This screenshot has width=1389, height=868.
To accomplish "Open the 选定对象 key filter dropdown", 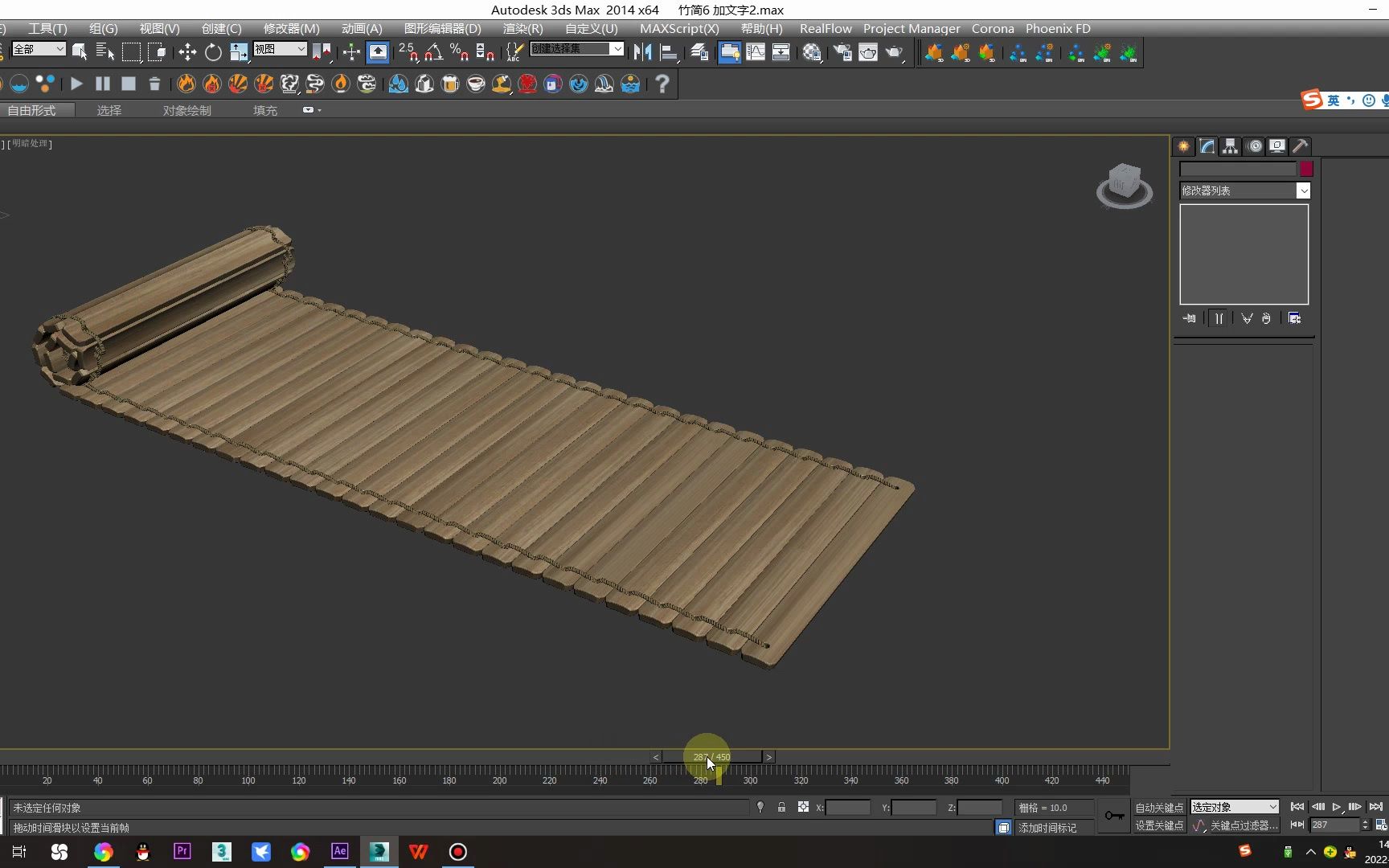I will (1234, 807).
